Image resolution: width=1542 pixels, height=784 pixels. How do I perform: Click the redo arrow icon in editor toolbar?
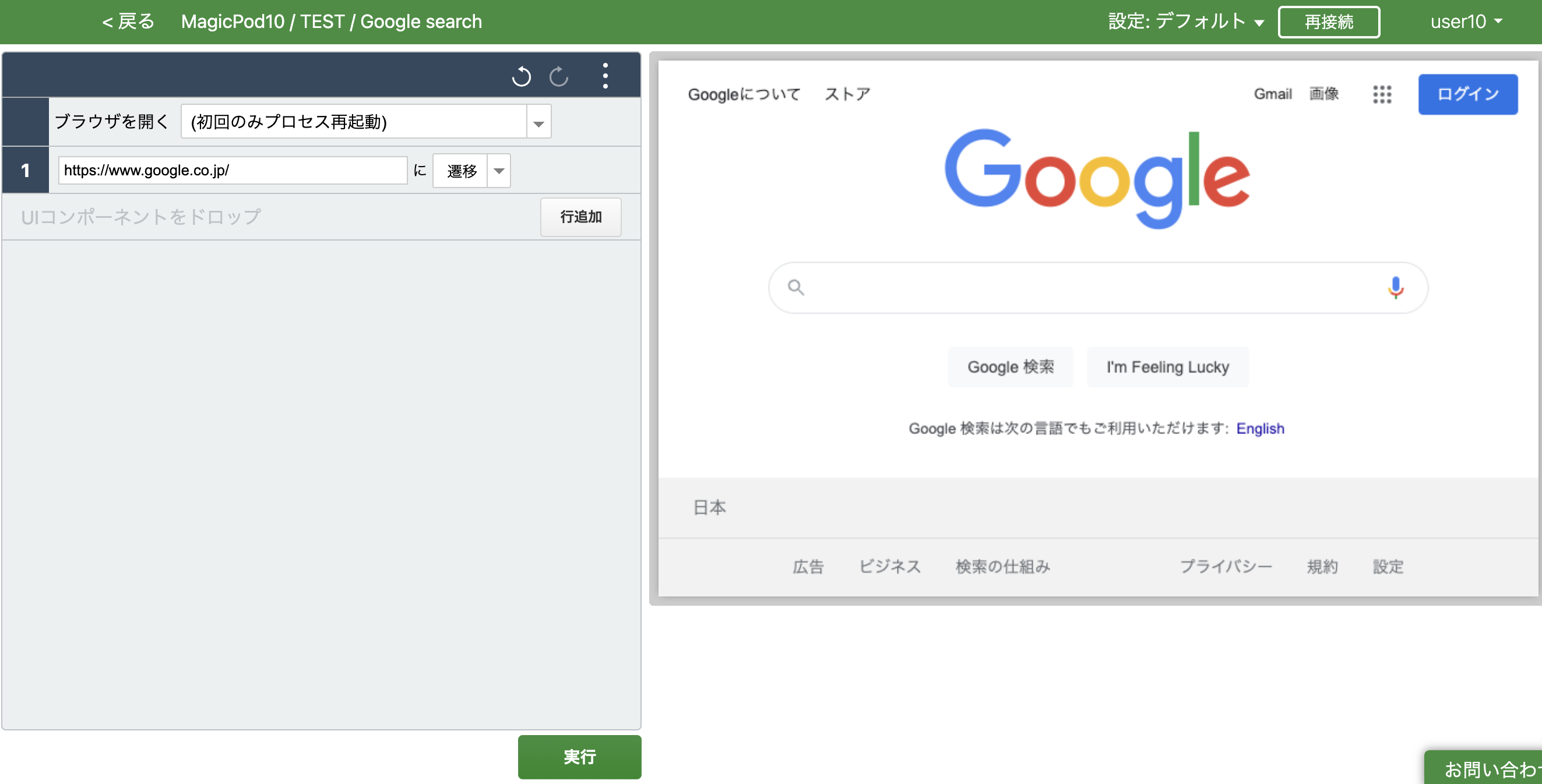tap(558, 76)
